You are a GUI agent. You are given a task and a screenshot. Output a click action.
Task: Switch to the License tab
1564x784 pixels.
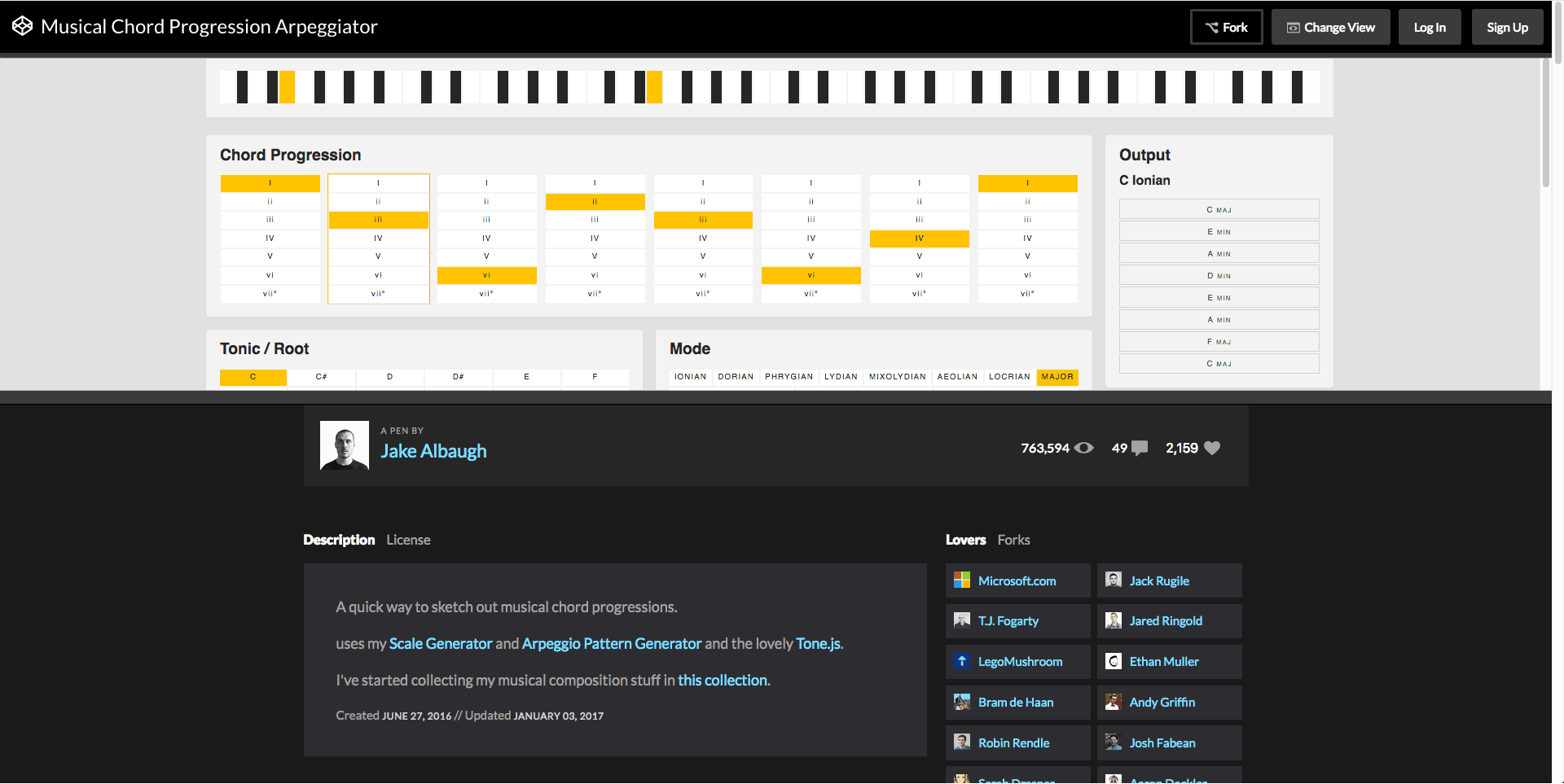pyautogui.click(x=408, y=540)
